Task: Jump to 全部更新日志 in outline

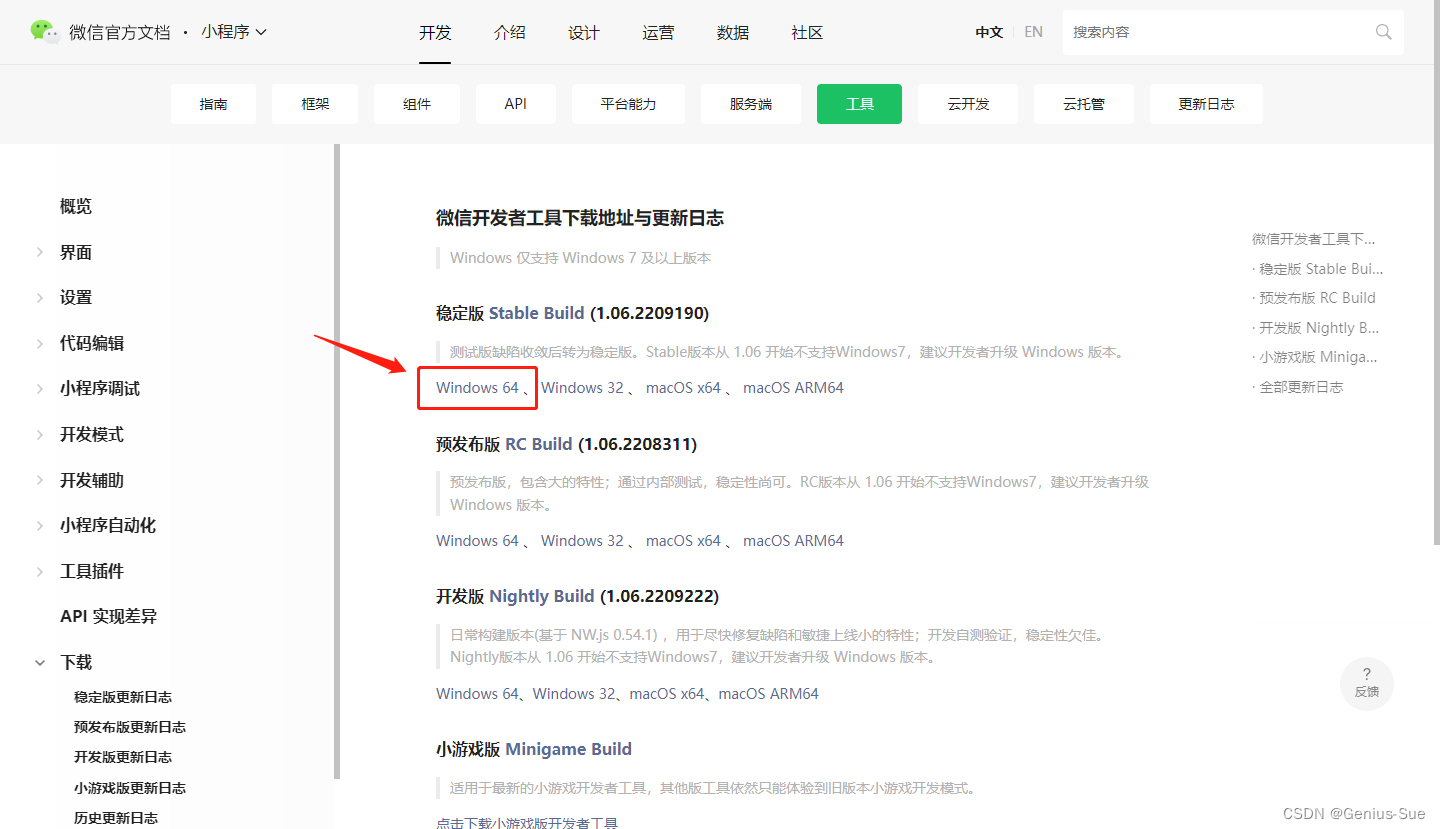Action: pyautogui.click(x=1298, y=387)
